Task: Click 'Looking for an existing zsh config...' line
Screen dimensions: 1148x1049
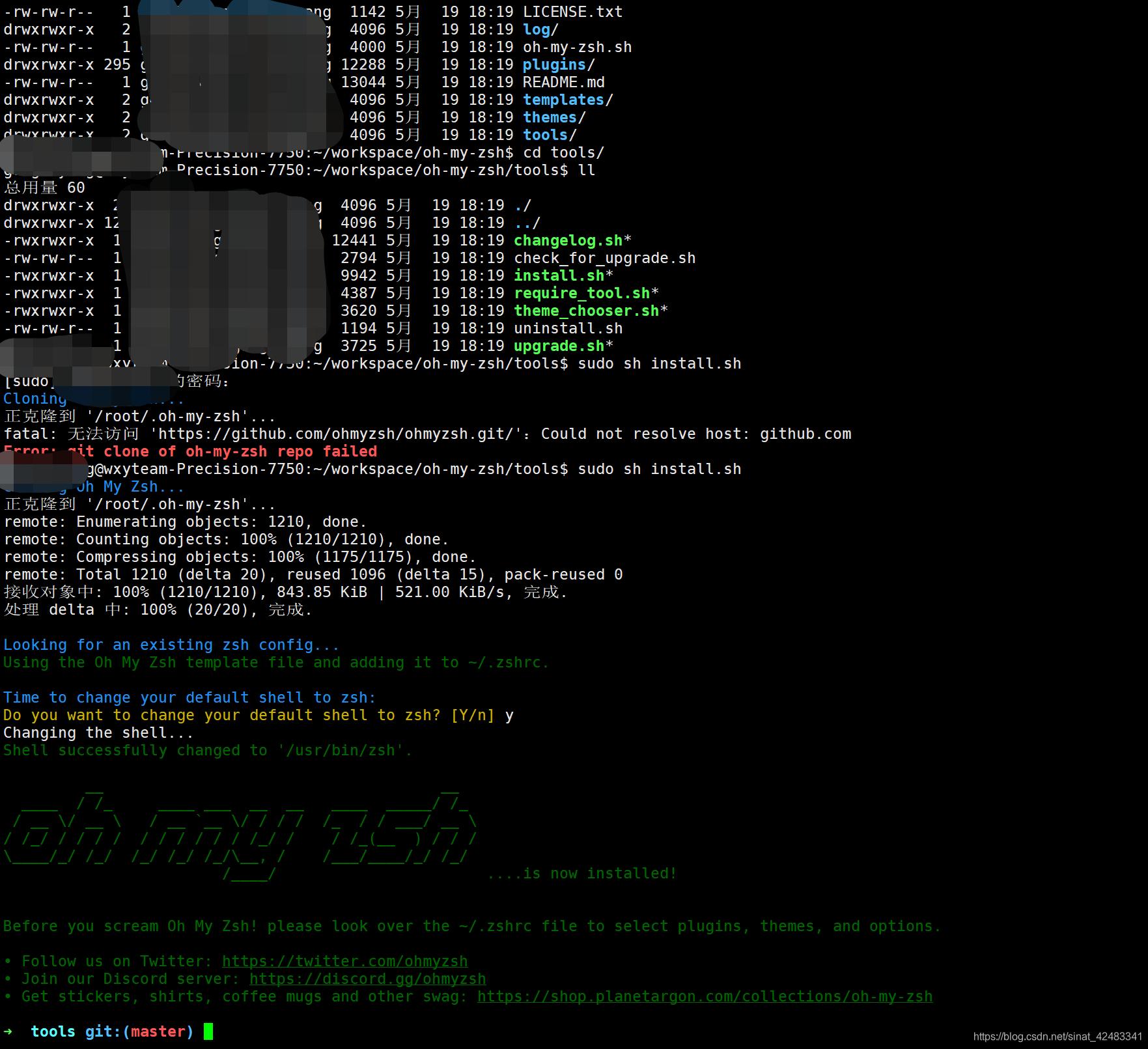Action: click(172, 645)
